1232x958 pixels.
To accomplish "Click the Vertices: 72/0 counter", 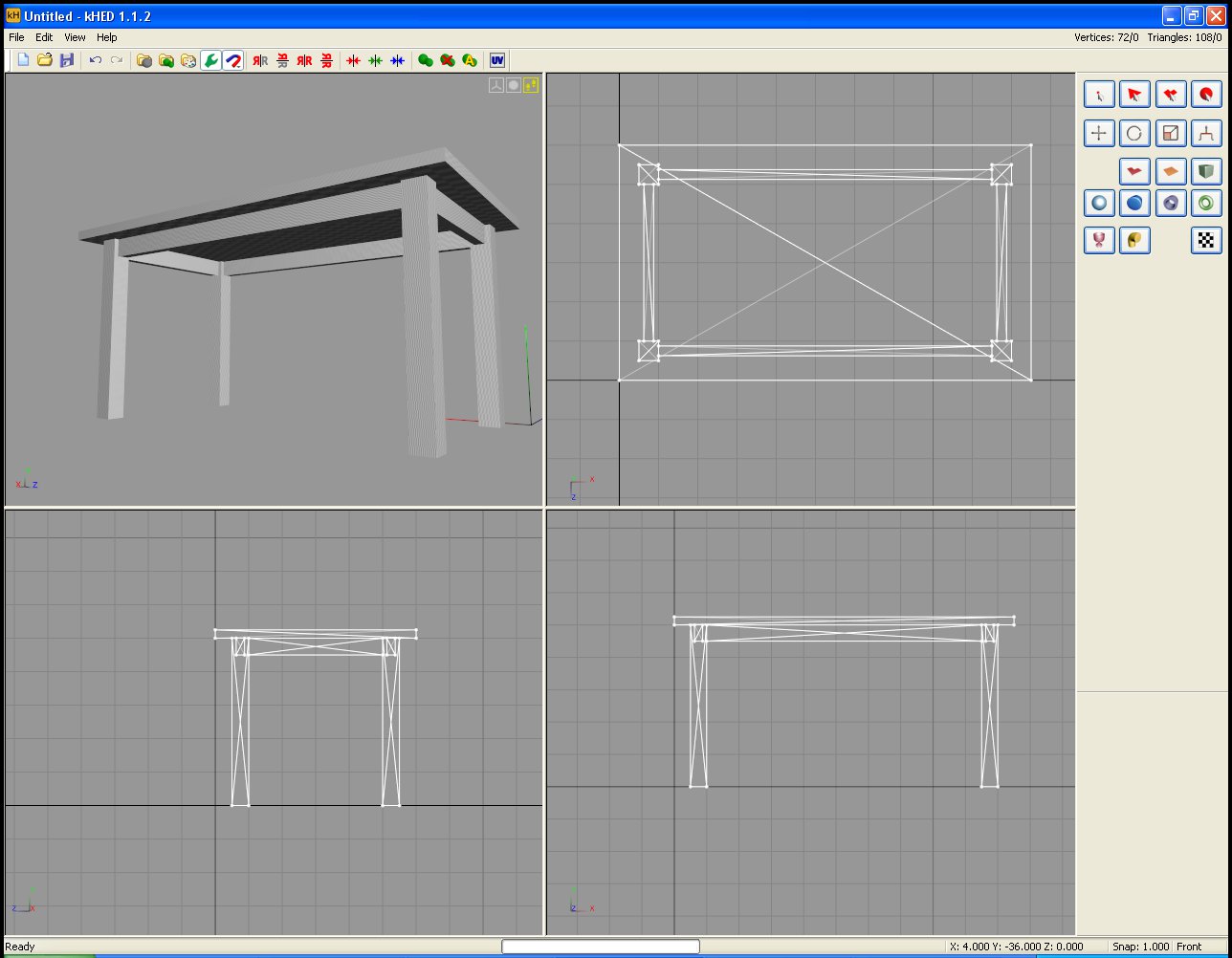I will (1107, 37).
